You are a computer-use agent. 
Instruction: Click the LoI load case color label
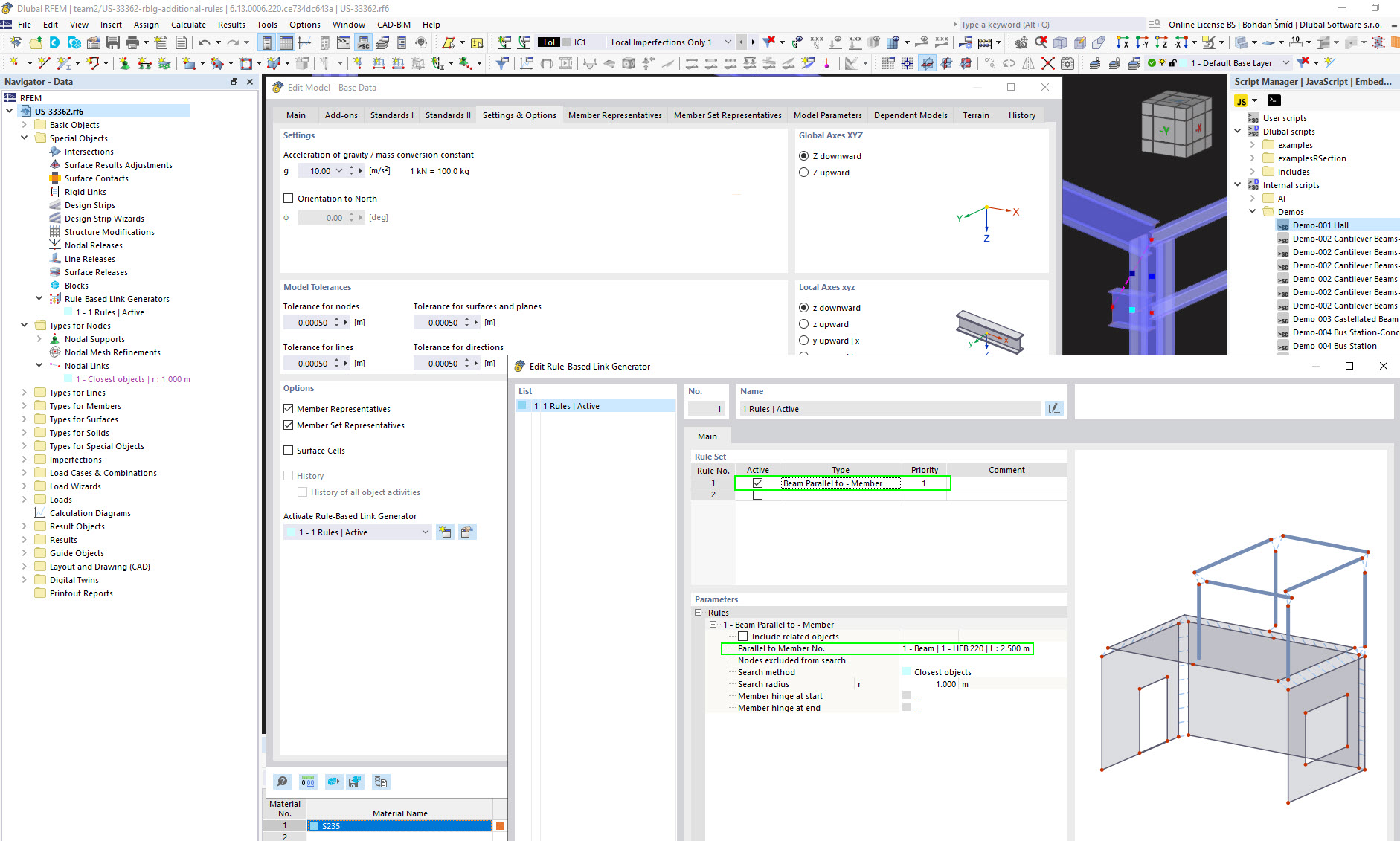(x=548, y=42)
